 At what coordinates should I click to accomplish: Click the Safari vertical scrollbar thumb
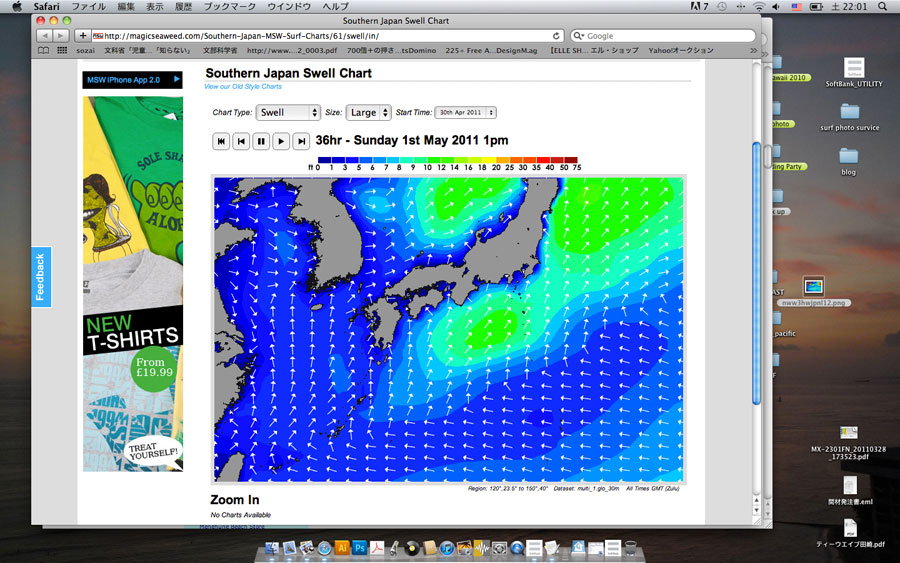click(756, 273)
